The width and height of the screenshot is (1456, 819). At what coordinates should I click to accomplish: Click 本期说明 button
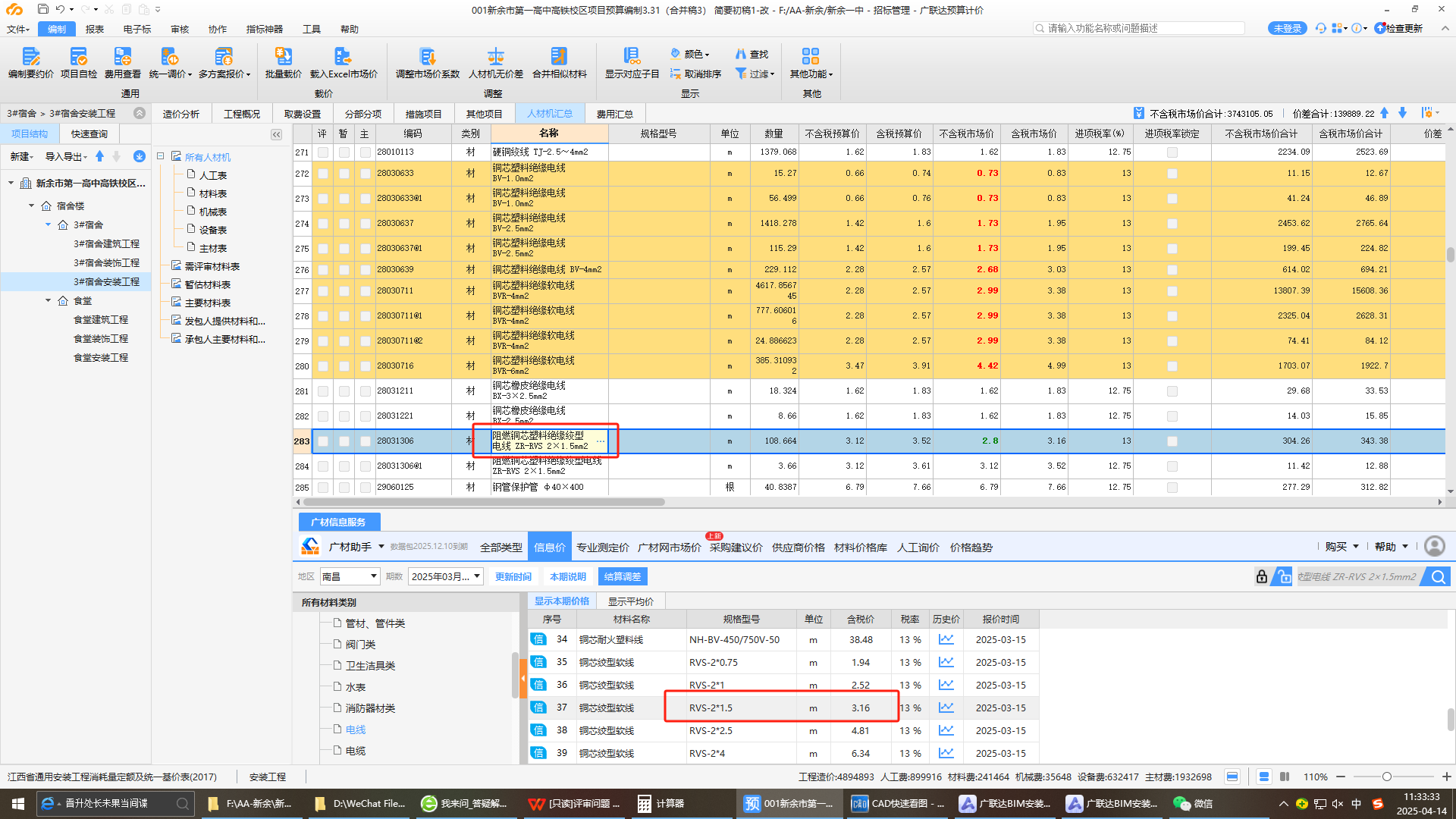pyautogui.click(x=568, y=576)
